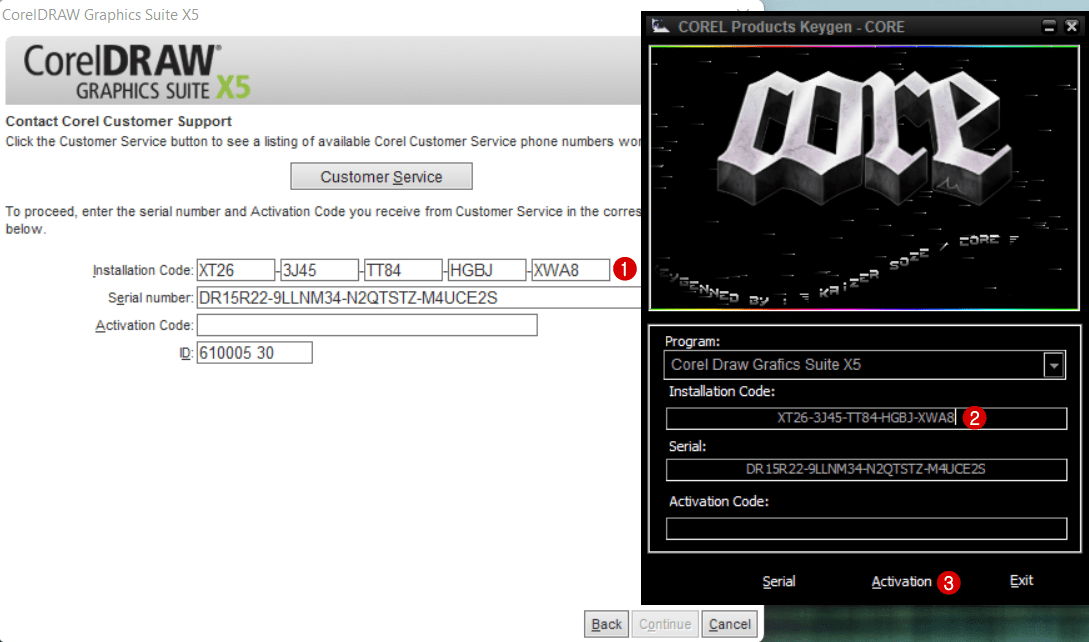The height and width of the screenshot is (642, 1089).
Task: Click the "Contact Corel Customer Support" heading
Action: [119, 121]
